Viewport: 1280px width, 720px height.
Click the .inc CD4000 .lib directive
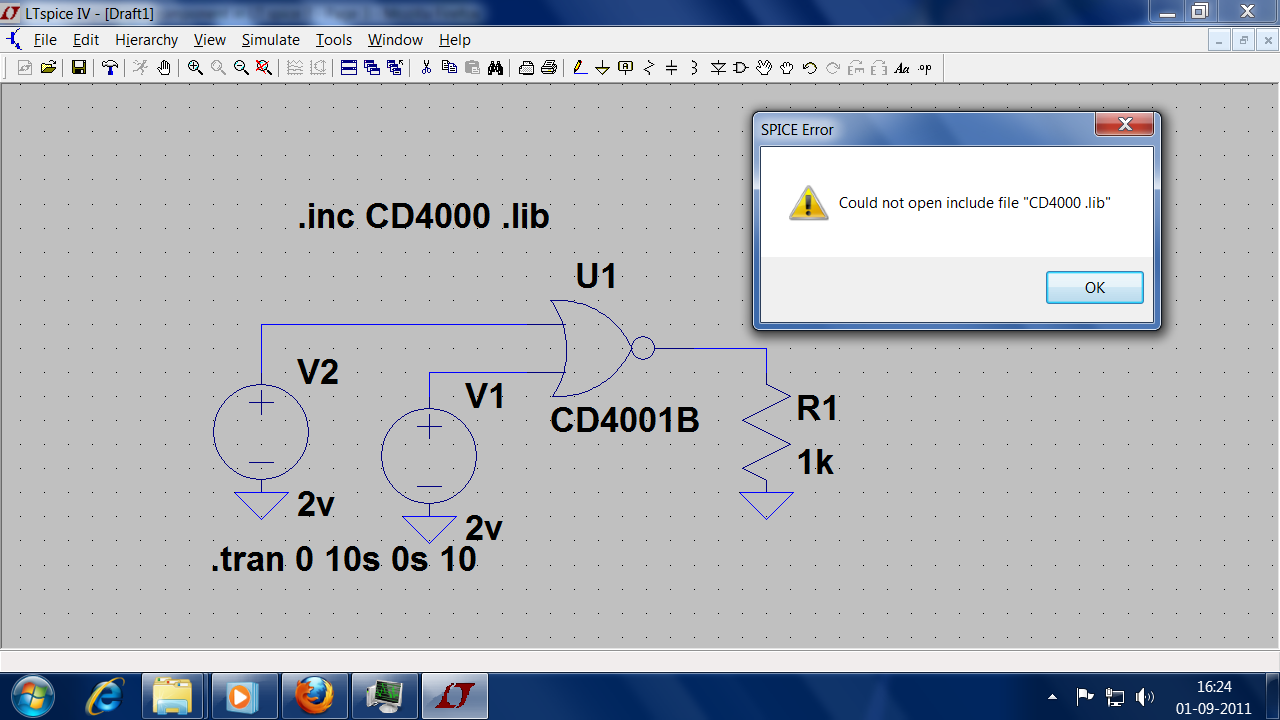(x=424, y=216)
